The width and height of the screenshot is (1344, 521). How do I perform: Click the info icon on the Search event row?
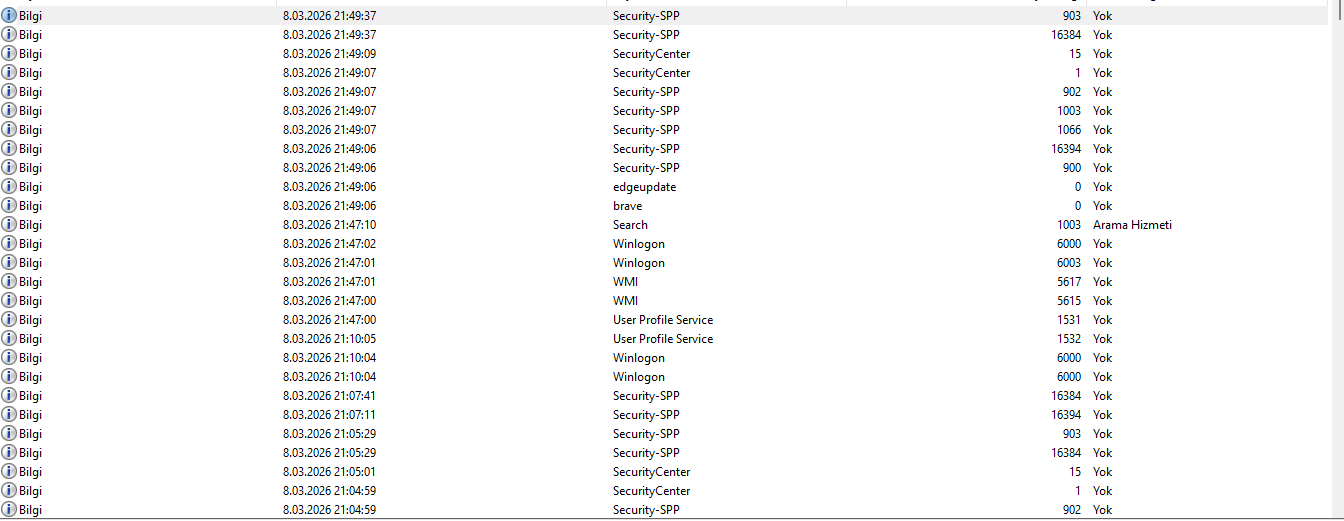pos(9,225)
